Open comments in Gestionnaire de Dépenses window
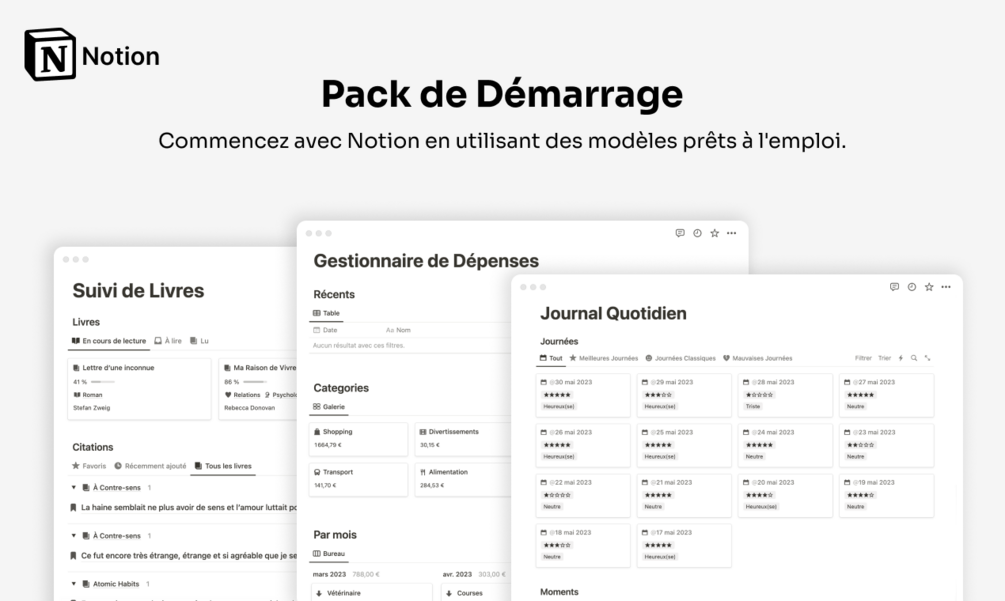 [680, 233]
